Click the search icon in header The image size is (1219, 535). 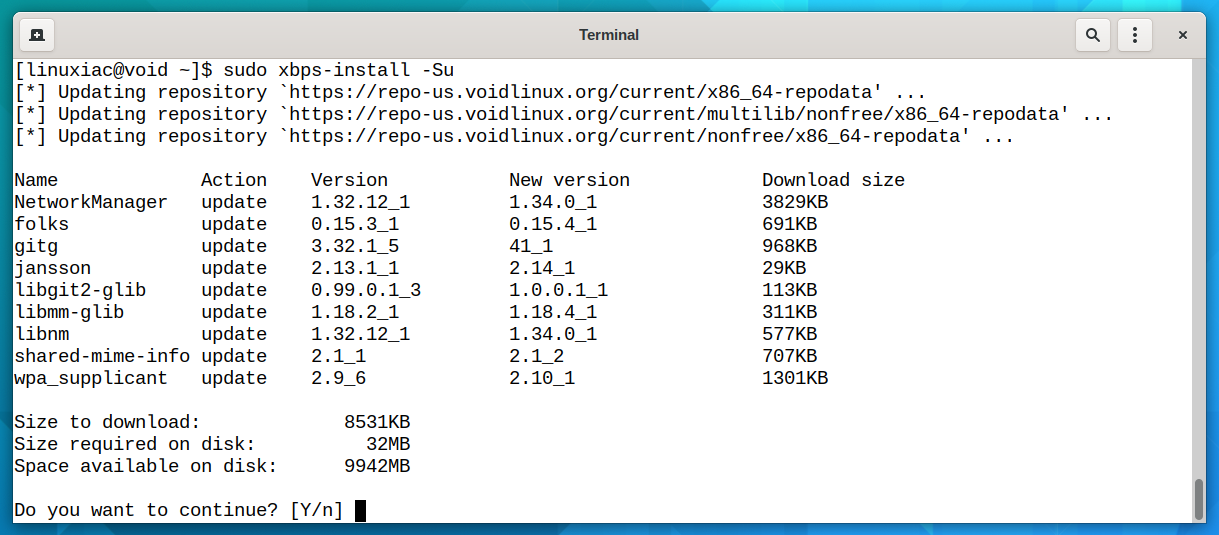click(x=1092, y=35)
